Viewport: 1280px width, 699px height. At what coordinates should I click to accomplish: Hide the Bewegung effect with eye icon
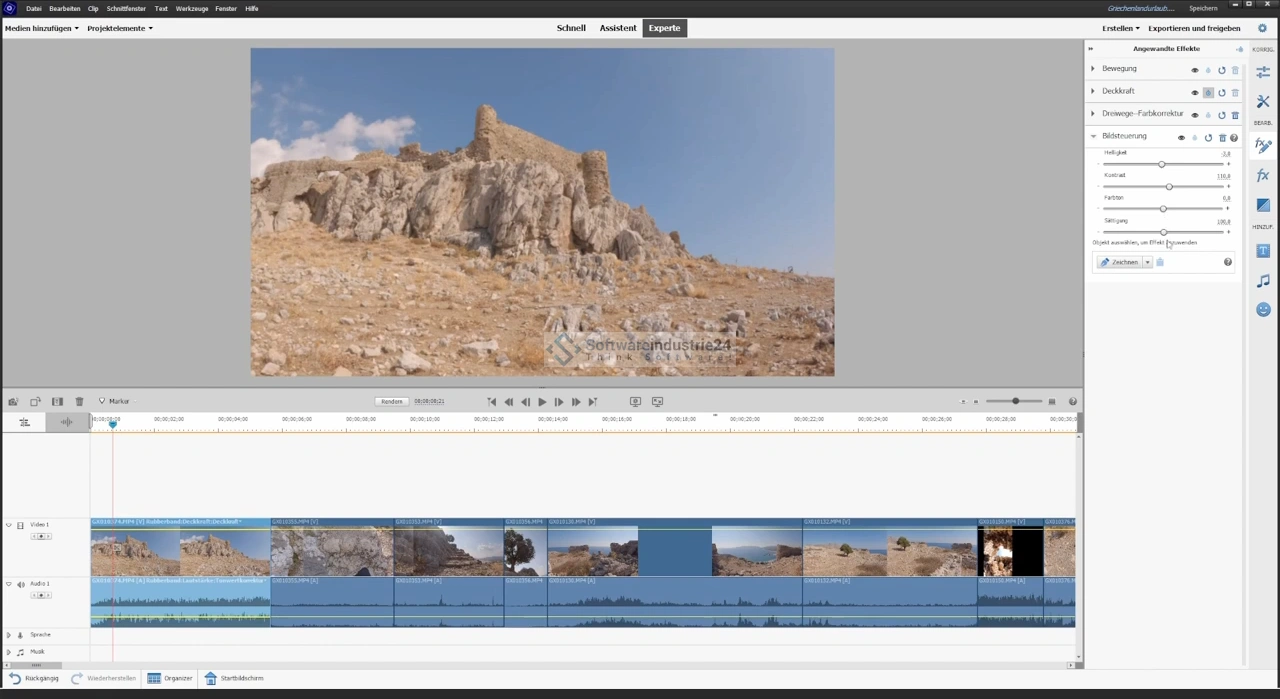click(x=1194, y=70)
